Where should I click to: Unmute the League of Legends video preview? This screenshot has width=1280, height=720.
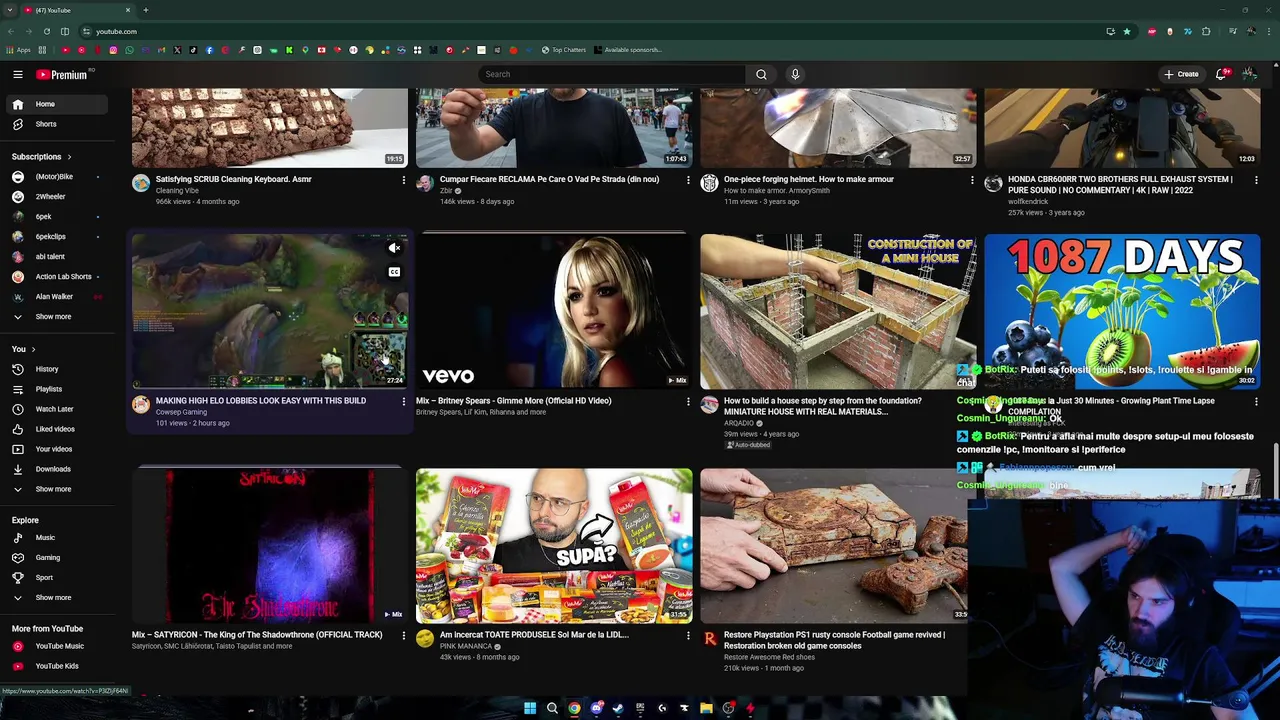(x=394, y=248)
